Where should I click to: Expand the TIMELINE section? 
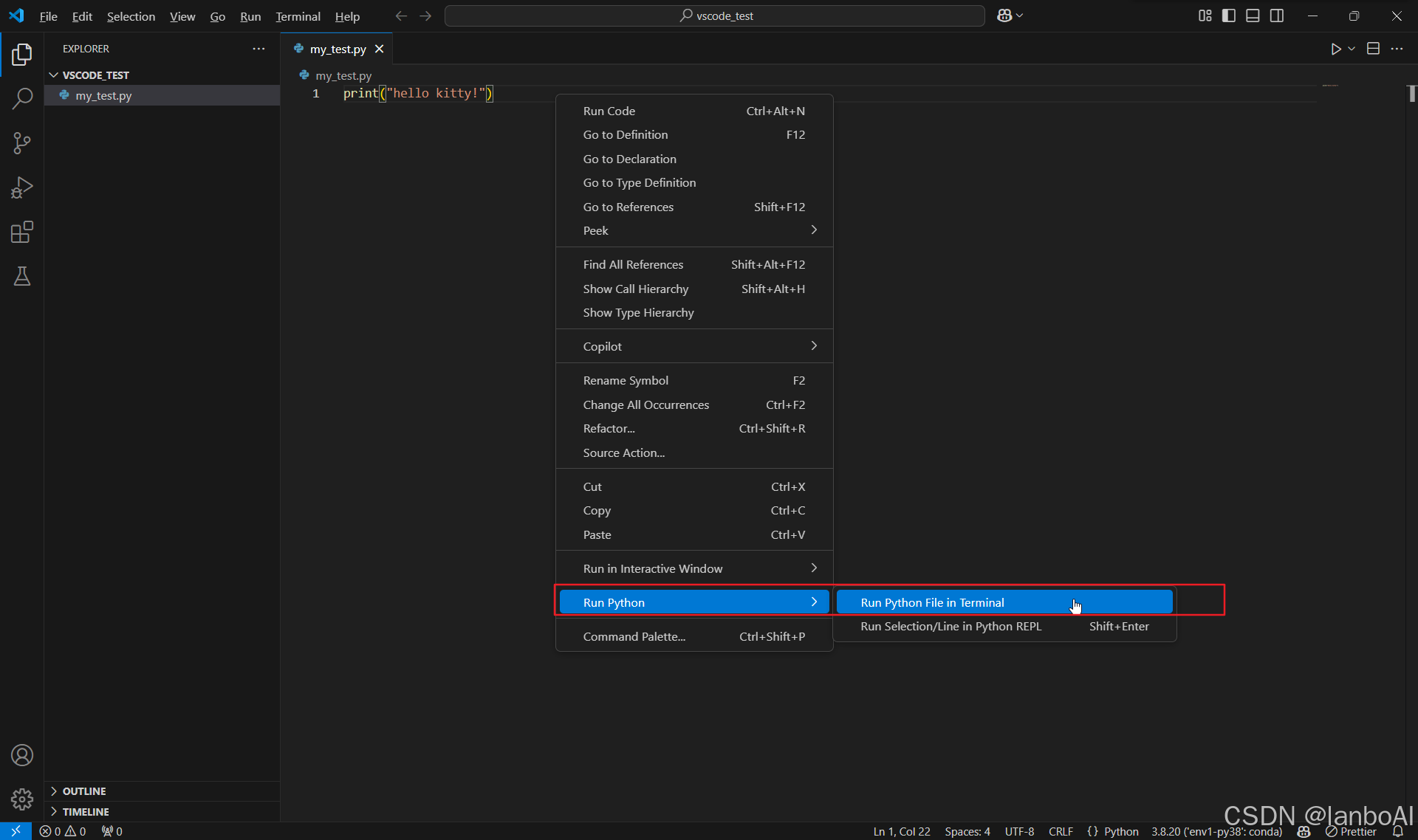[x=86, y=811]
